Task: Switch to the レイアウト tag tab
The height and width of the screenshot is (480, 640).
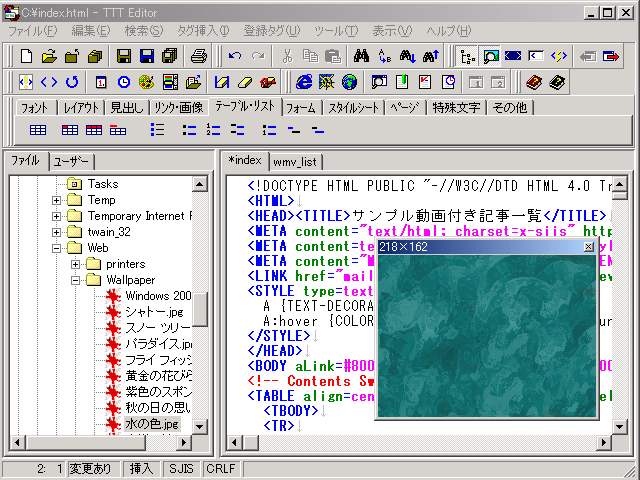Action: tap(81, 108)
